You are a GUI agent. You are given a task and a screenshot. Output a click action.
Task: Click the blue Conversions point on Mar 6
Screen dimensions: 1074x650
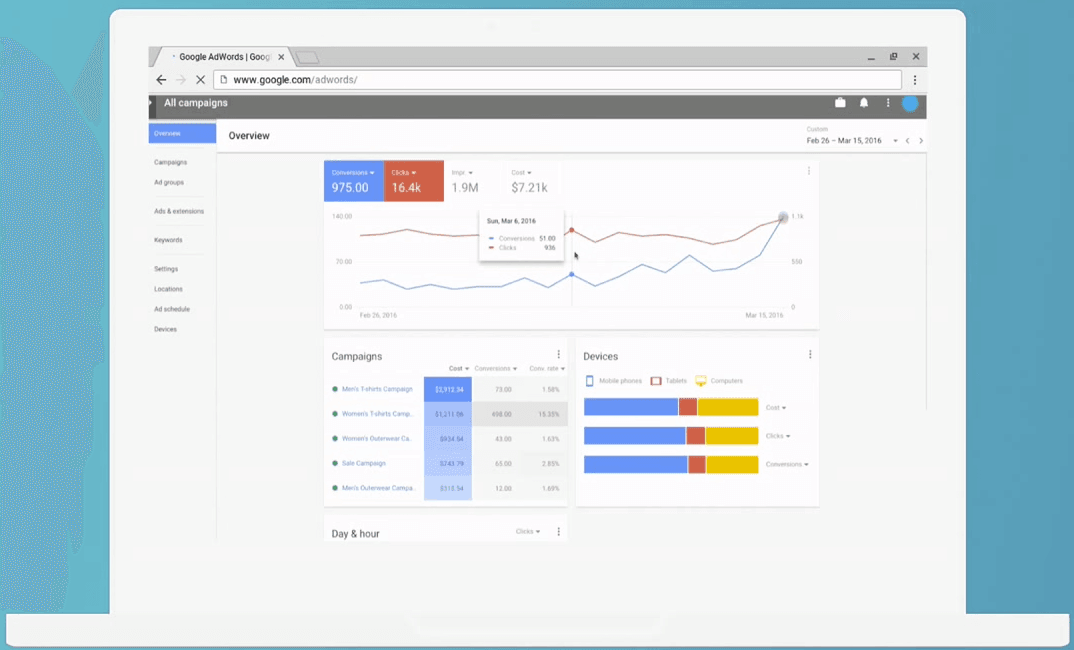tap(572, 275)
